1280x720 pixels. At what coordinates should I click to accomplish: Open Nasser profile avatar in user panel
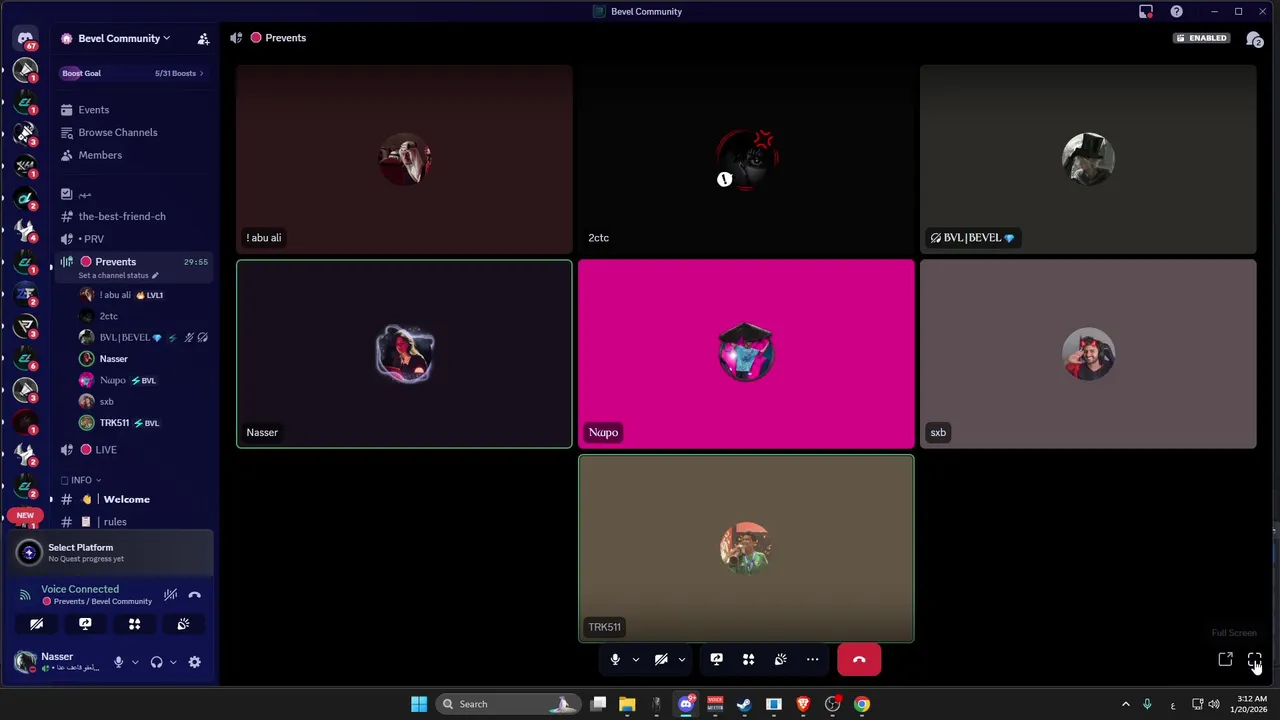[25, 662]
